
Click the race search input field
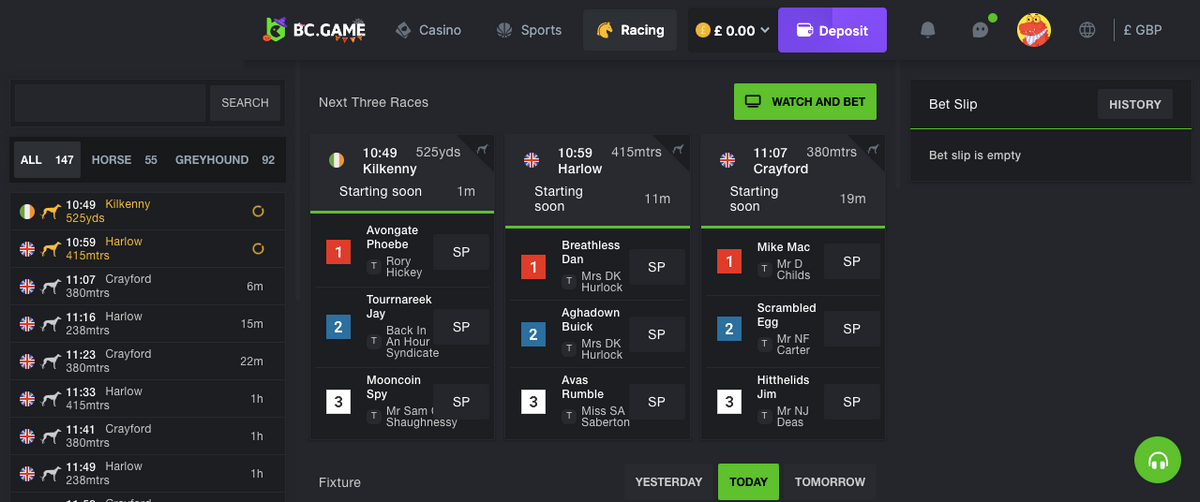coord(109,103)
